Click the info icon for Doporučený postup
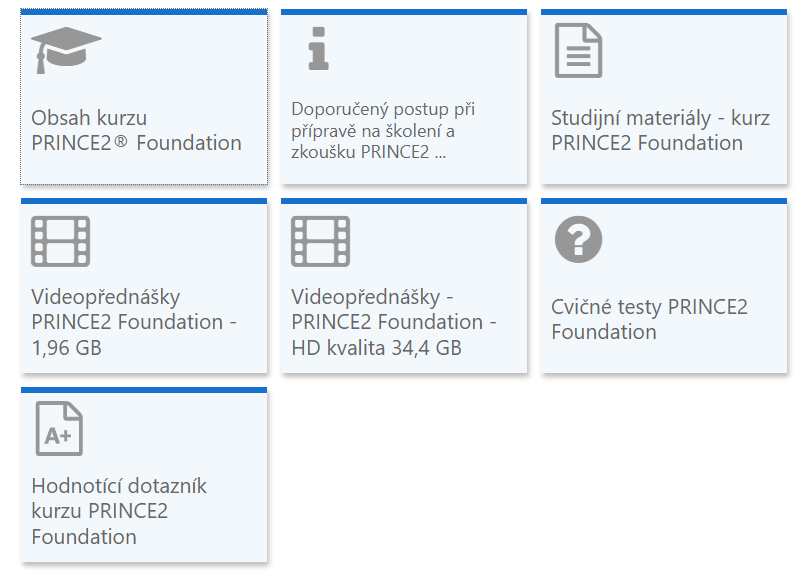This screenshot has height=577, width=803. click(318, 49)
